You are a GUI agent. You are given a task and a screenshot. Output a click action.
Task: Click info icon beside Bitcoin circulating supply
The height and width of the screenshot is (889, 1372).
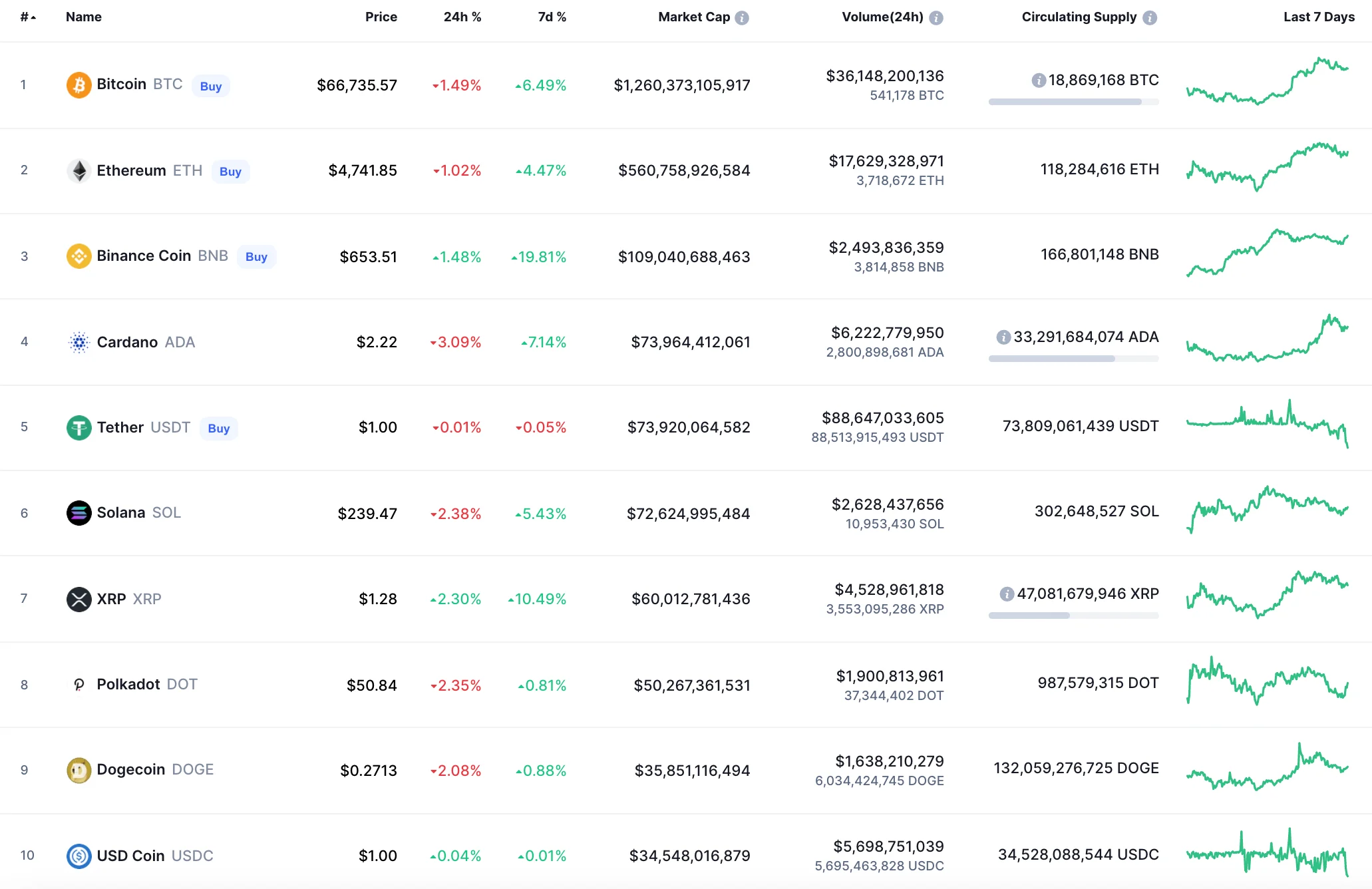1038,81
